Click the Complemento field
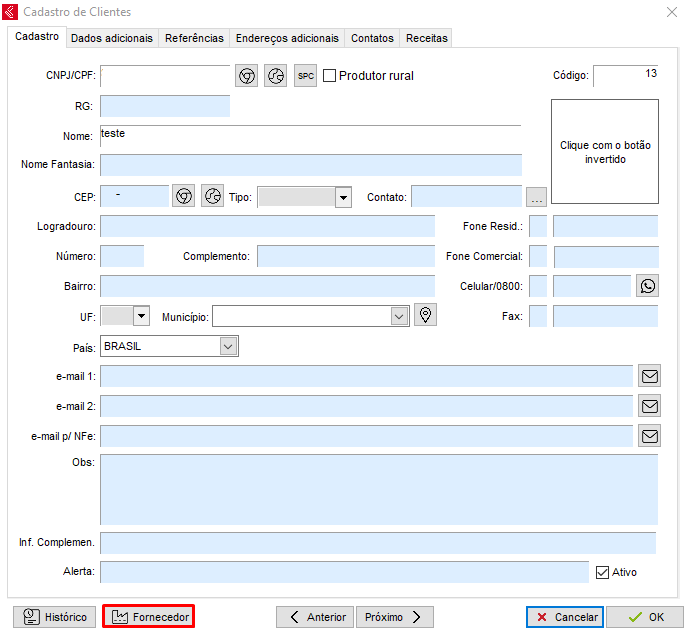The width and height of the screenshot is (686, 631). point(346,256)
